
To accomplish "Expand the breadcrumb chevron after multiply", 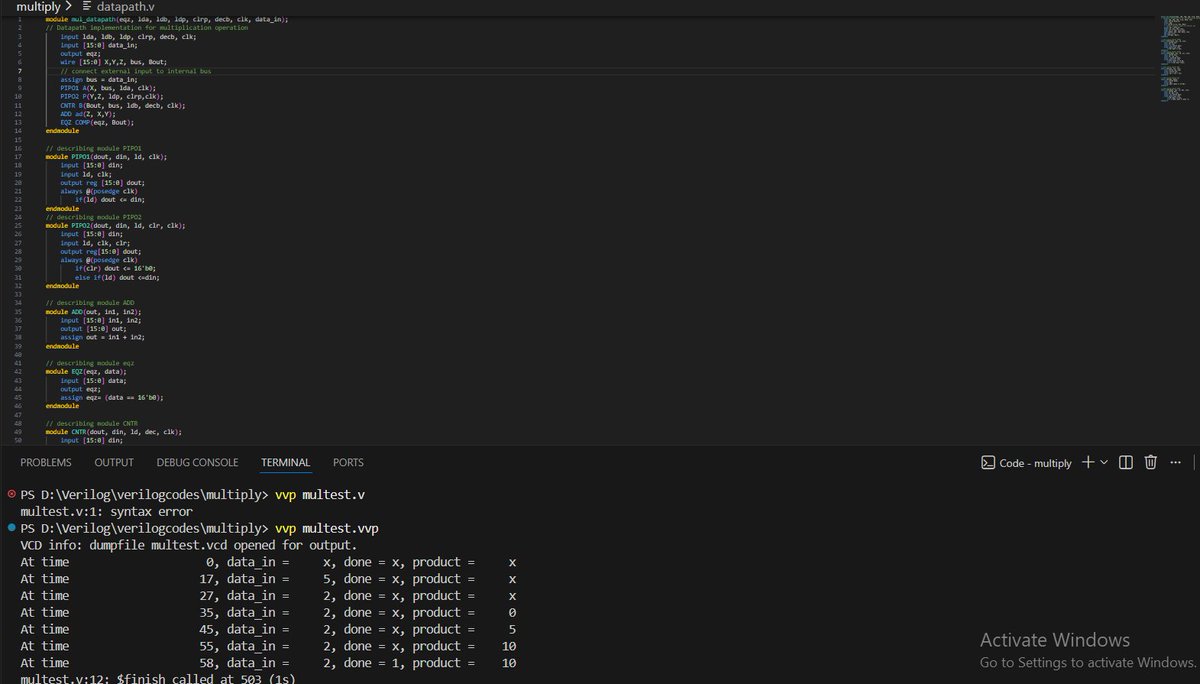I will tap(69, 7).
